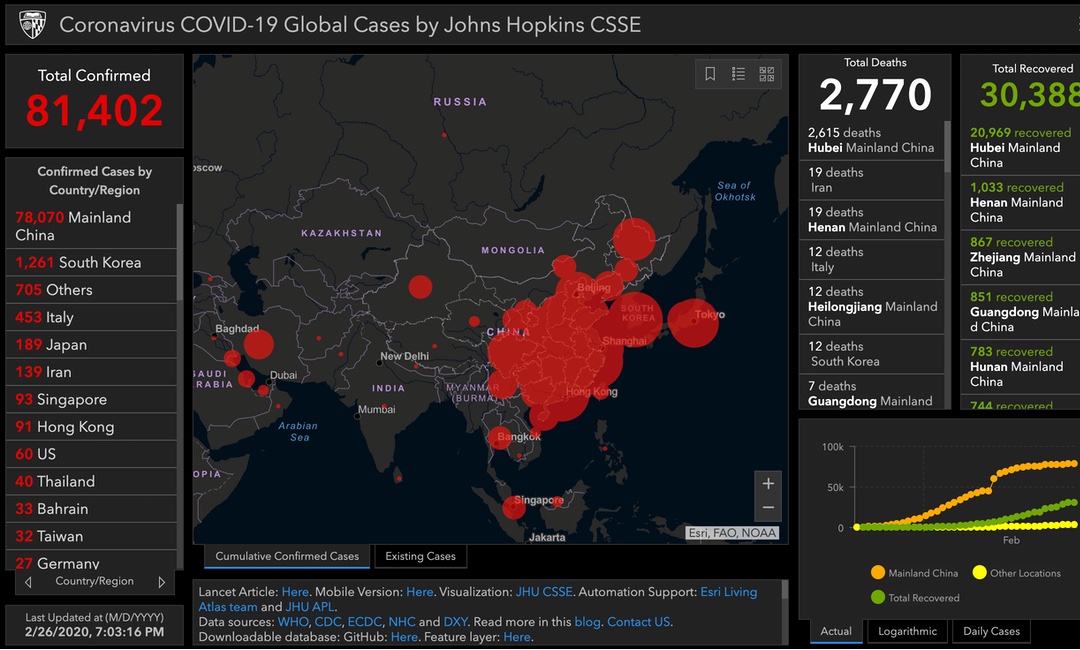Screen dimensions: 1080x650
Task: Show the map legend list icon
Action: [x=738, y=74]
